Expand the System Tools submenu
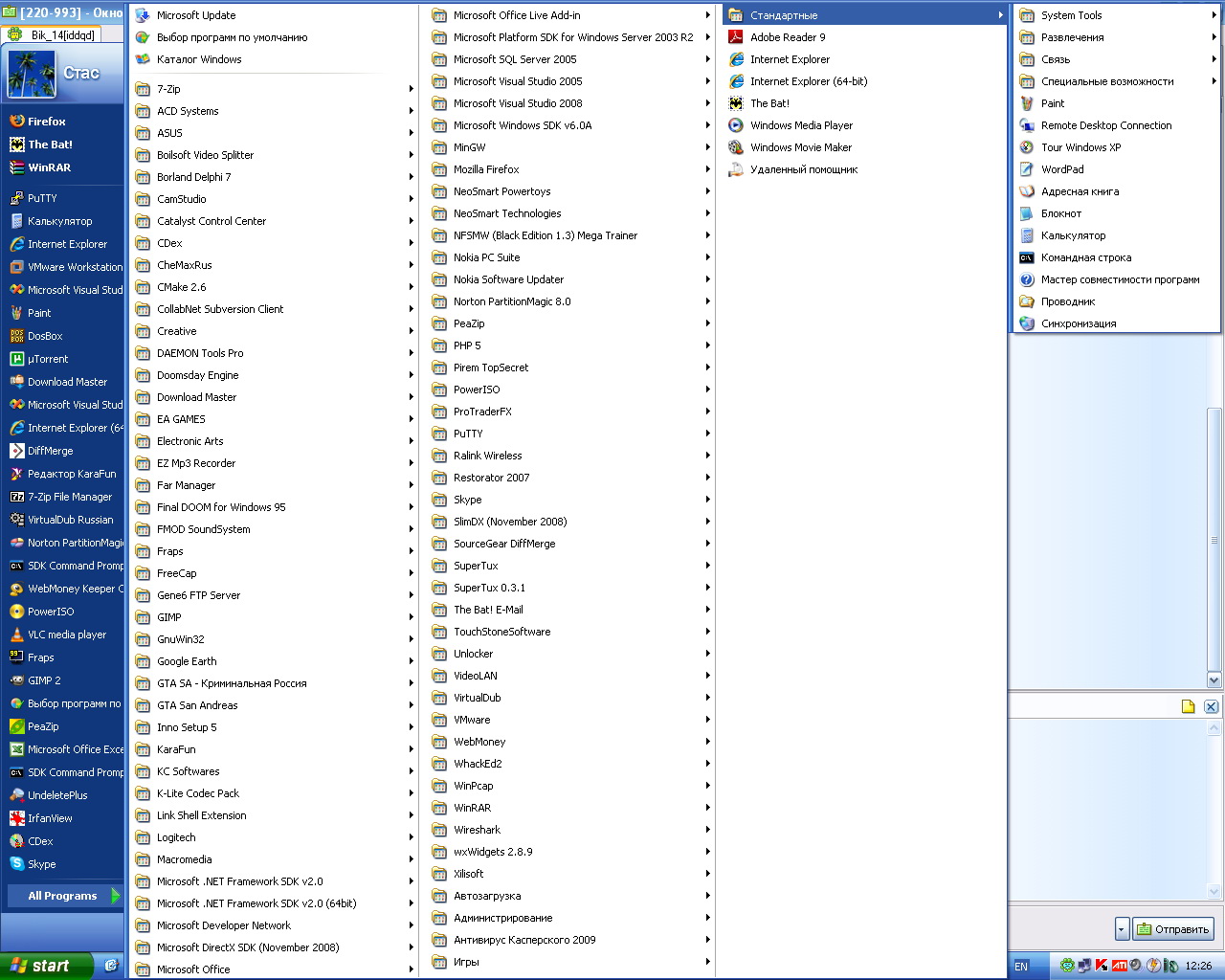Image resolution: width=1225 pixels, height=980 pixels. (1071, 15)
